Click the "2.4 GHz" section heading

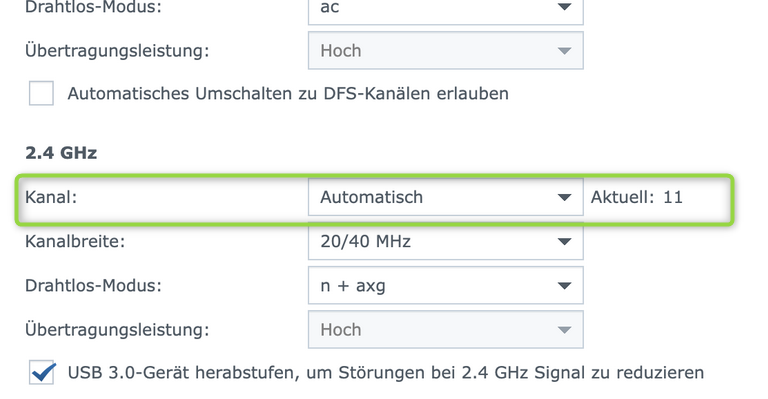click(61, 153)
